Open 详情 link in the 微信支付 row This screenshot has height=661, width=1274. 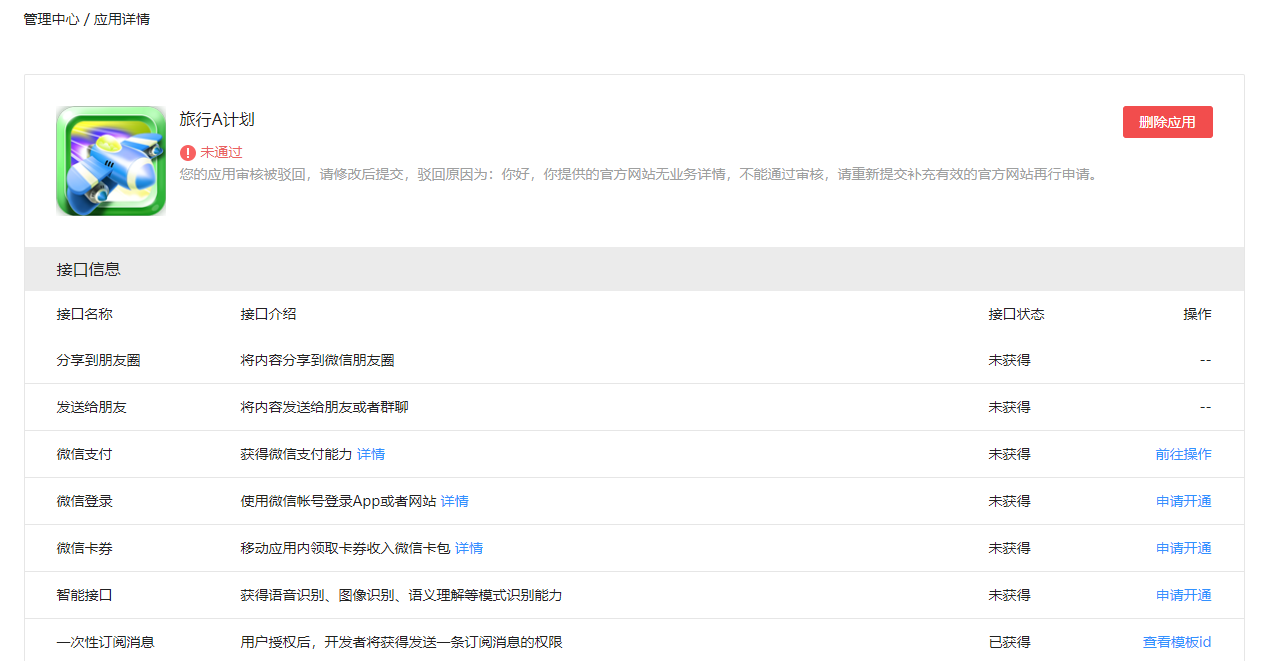pos(371,454)
